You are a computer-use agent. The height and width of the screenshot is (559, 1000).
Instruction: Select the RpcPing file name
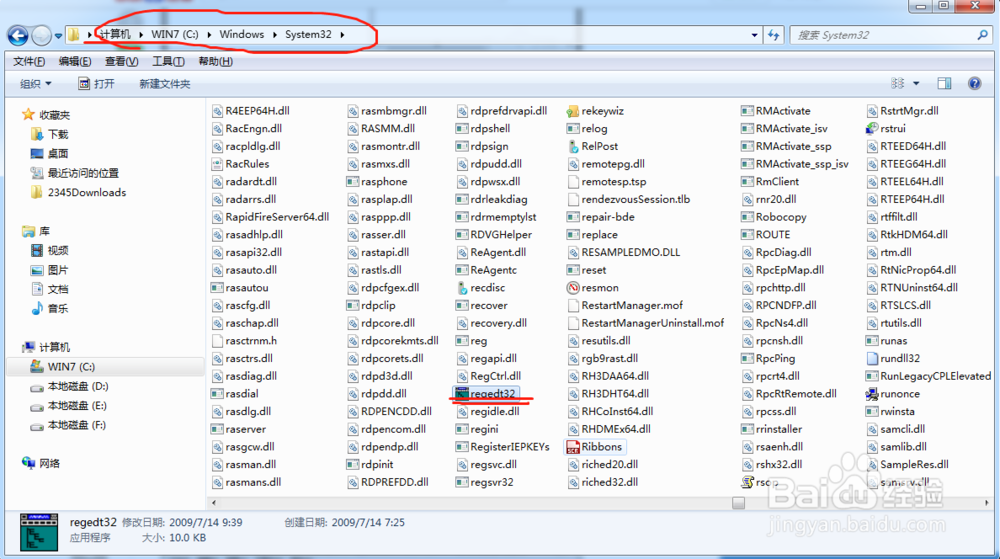(x=775, y=358)
